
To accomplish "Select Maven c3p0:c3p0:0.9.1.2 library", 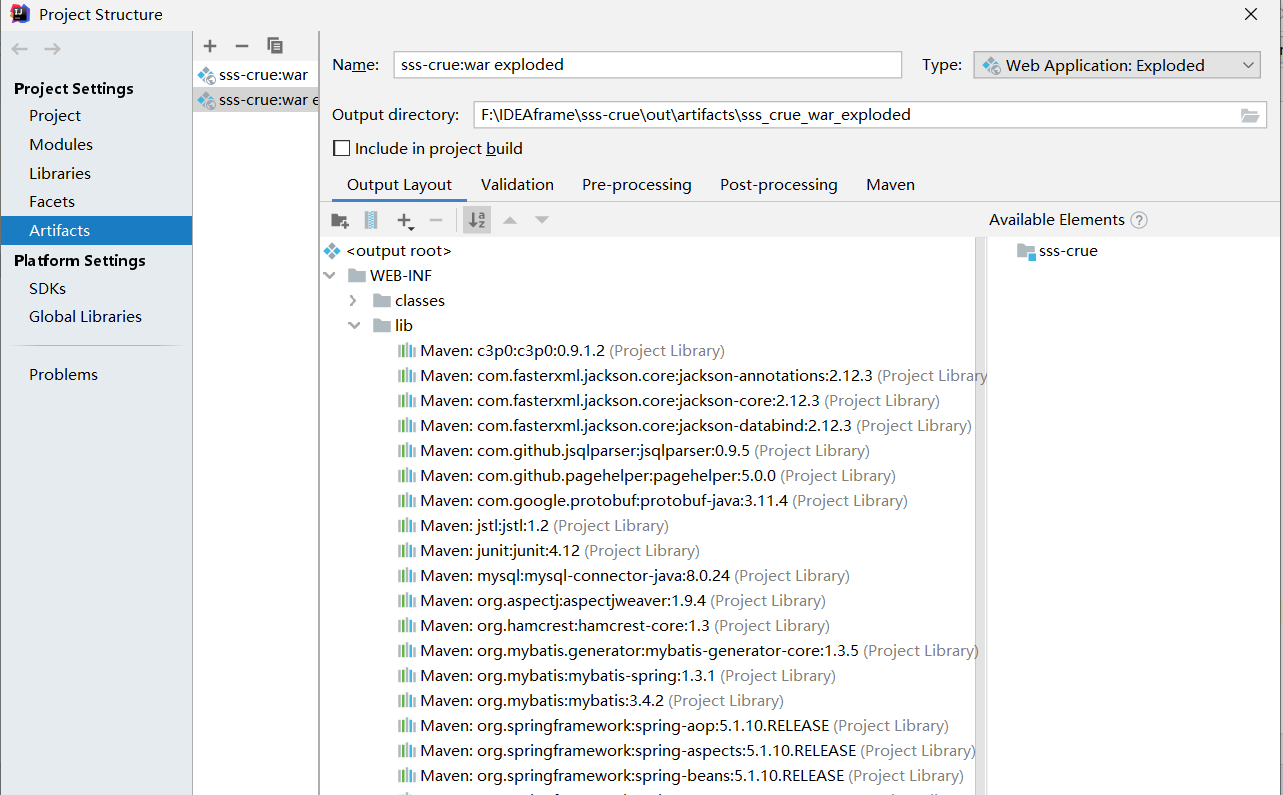I will click(x=561, y=351).
